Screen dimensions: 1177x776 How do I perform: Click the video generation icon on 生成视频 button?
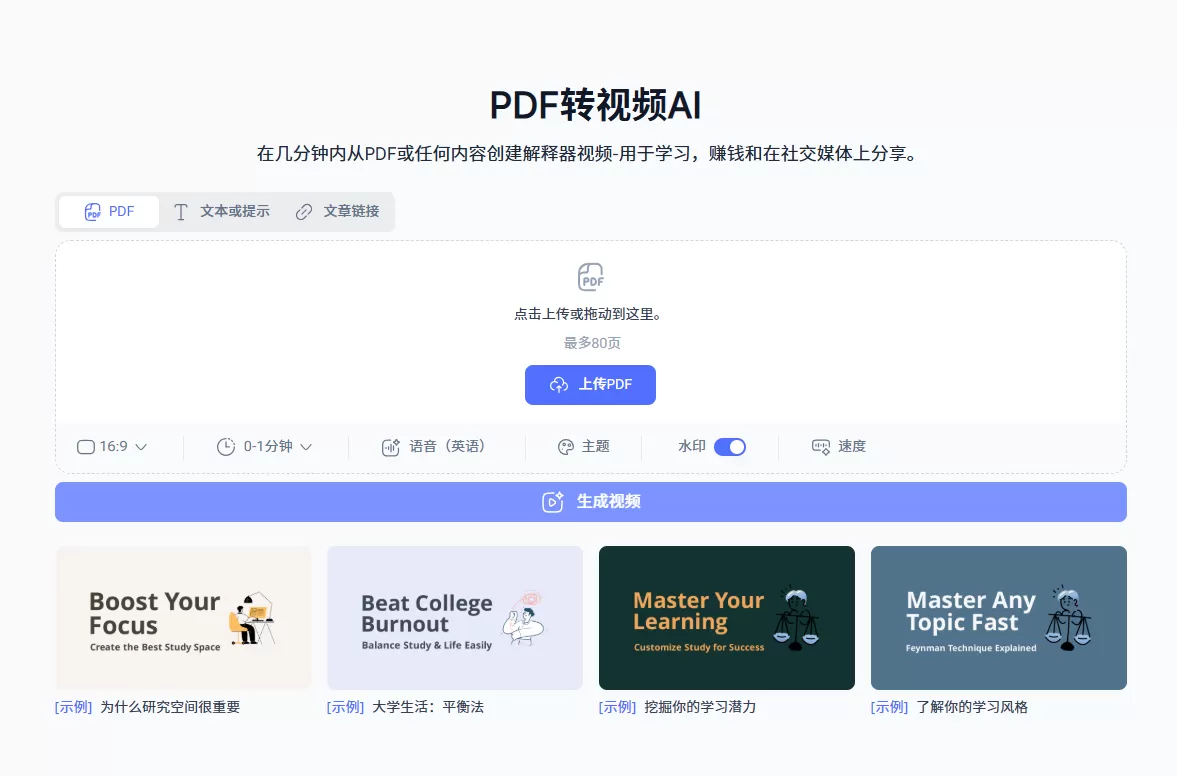tap(551, 502)
